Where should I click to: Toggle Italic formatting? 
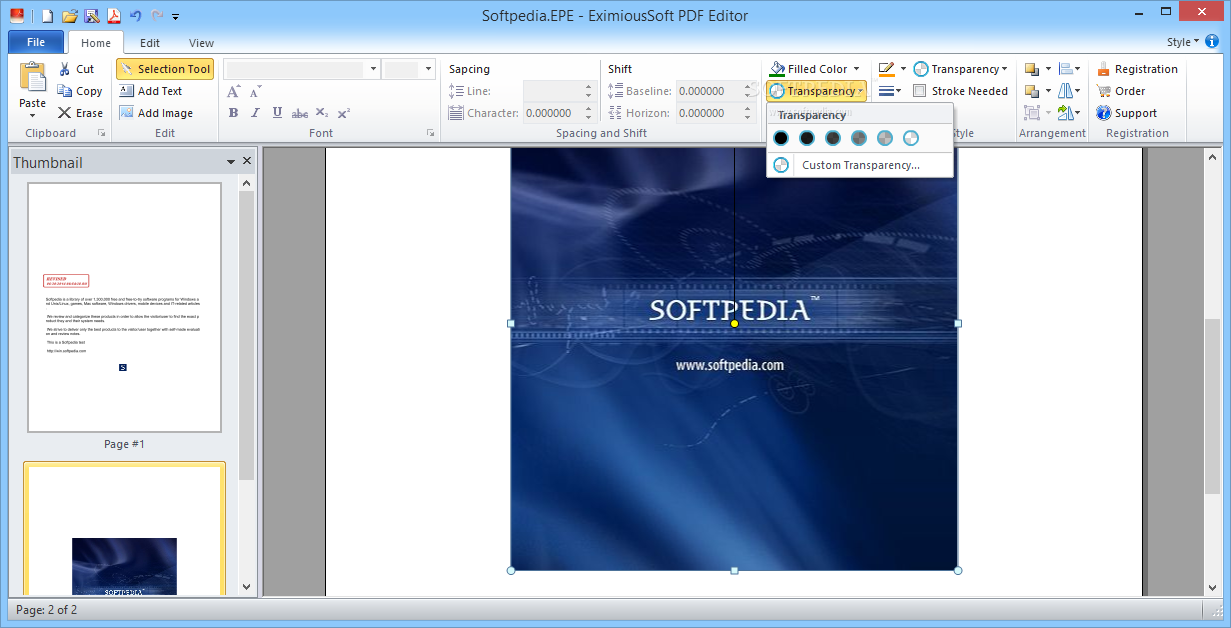pyautogui.click(x=255, y=113)
